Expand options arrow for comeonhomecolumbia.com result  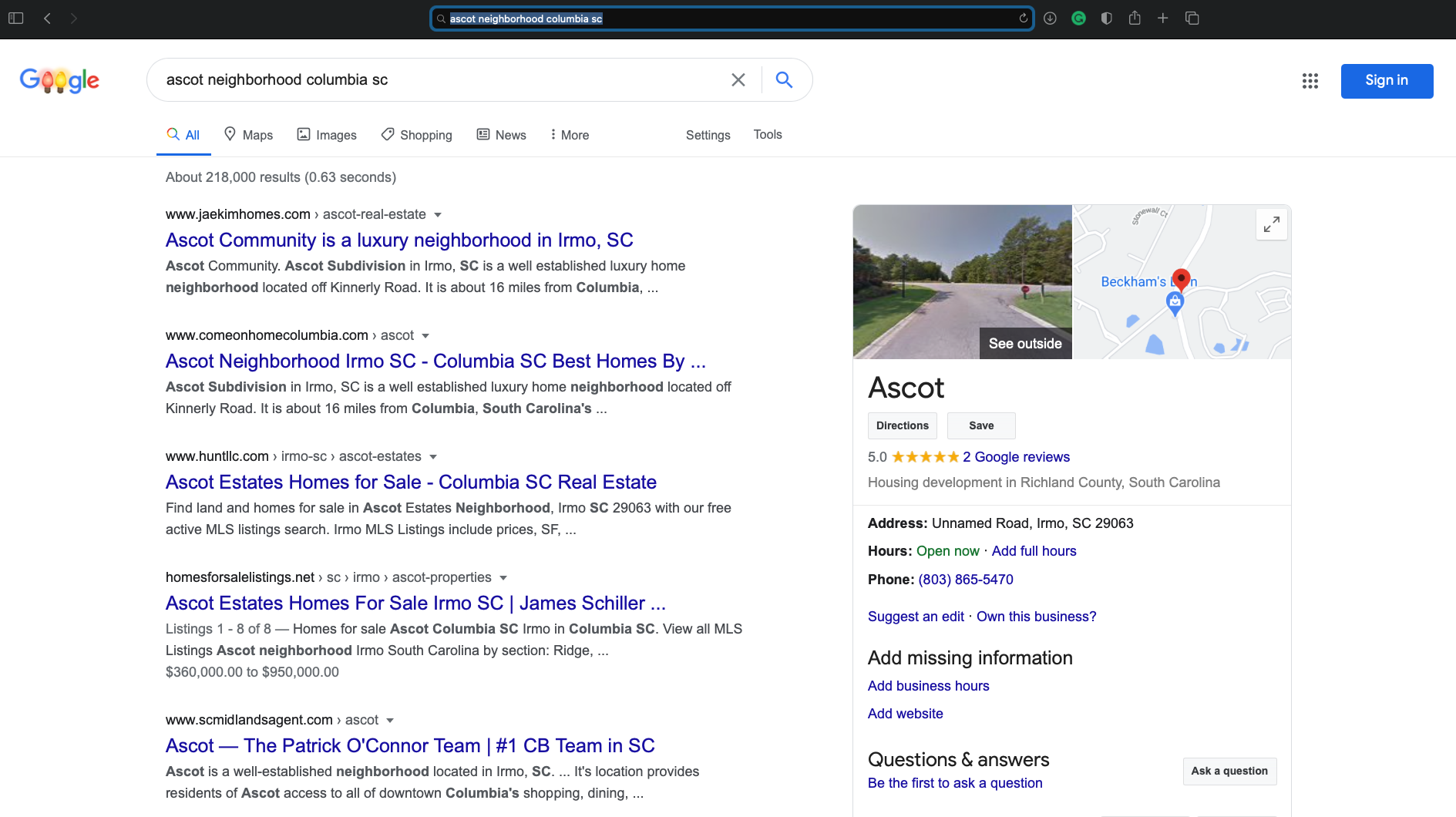425,336
